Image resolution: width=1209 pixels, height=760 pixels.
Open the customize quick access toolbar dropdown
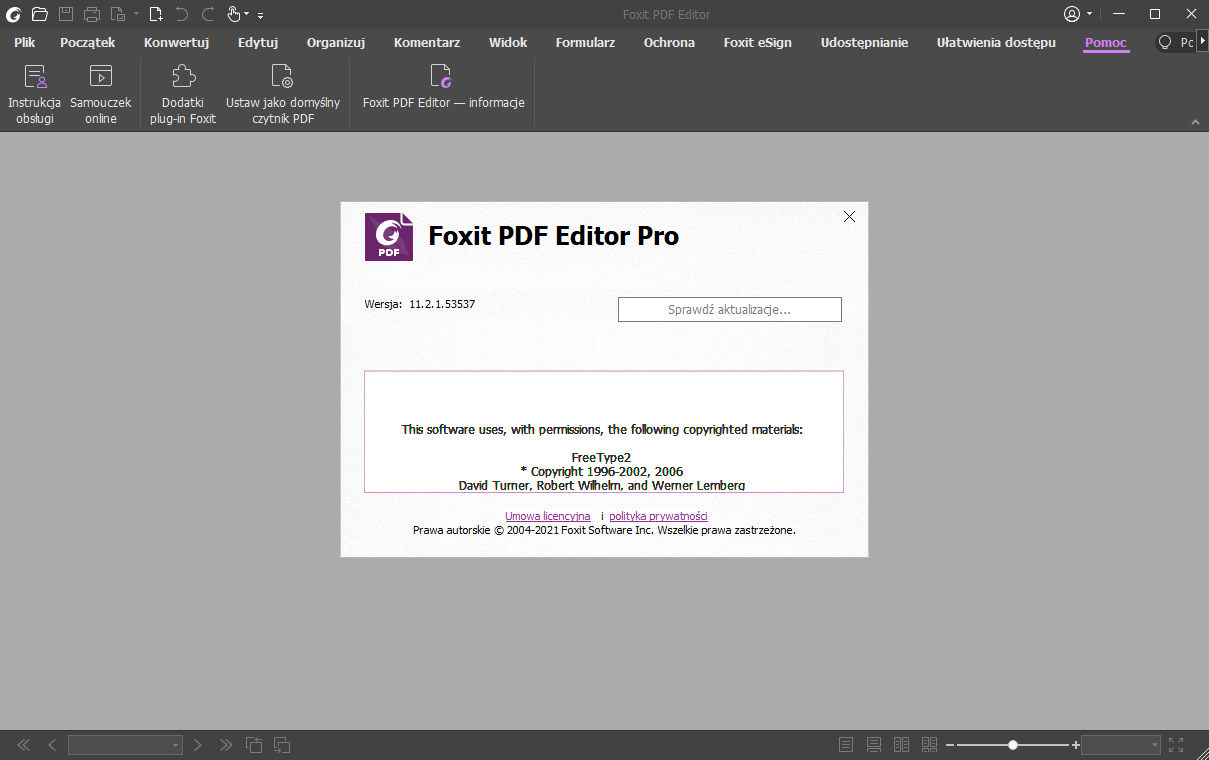261,15
